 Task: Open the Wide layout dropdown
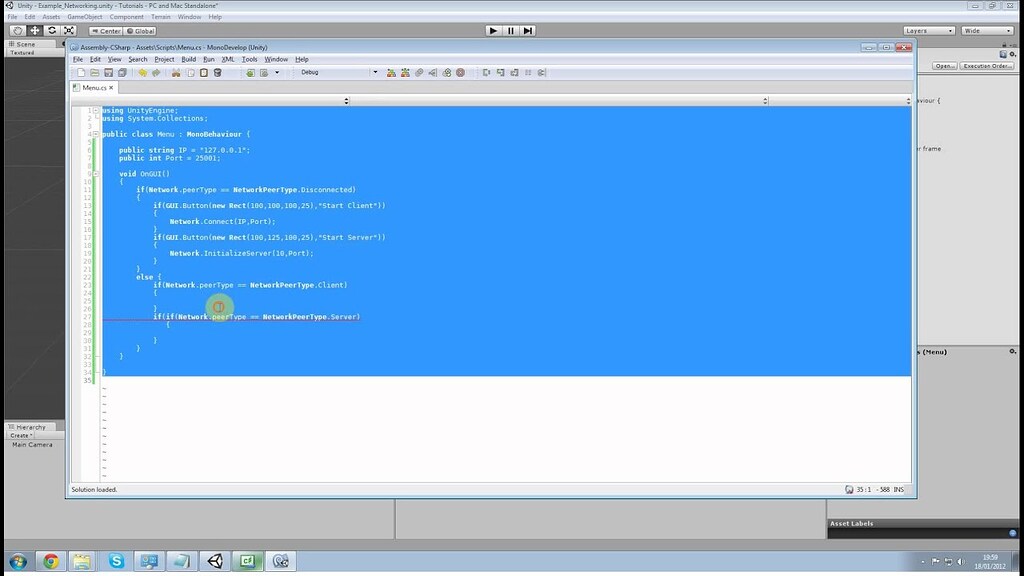(985, 30)
